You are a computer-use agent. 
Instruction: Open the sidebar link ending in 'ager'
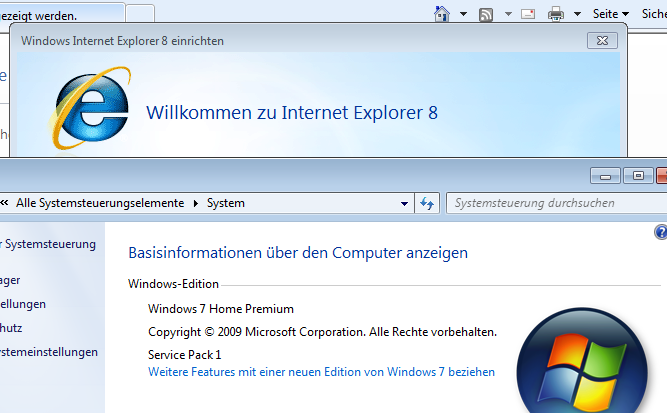10,281
